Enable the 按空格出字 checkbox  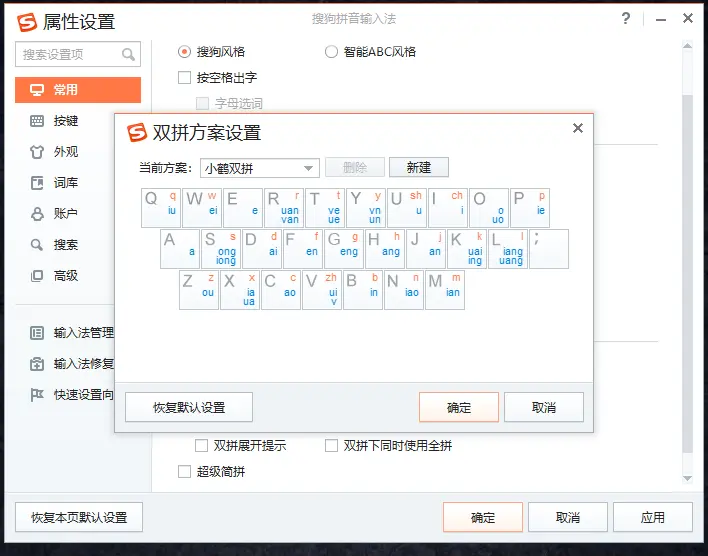184,78
